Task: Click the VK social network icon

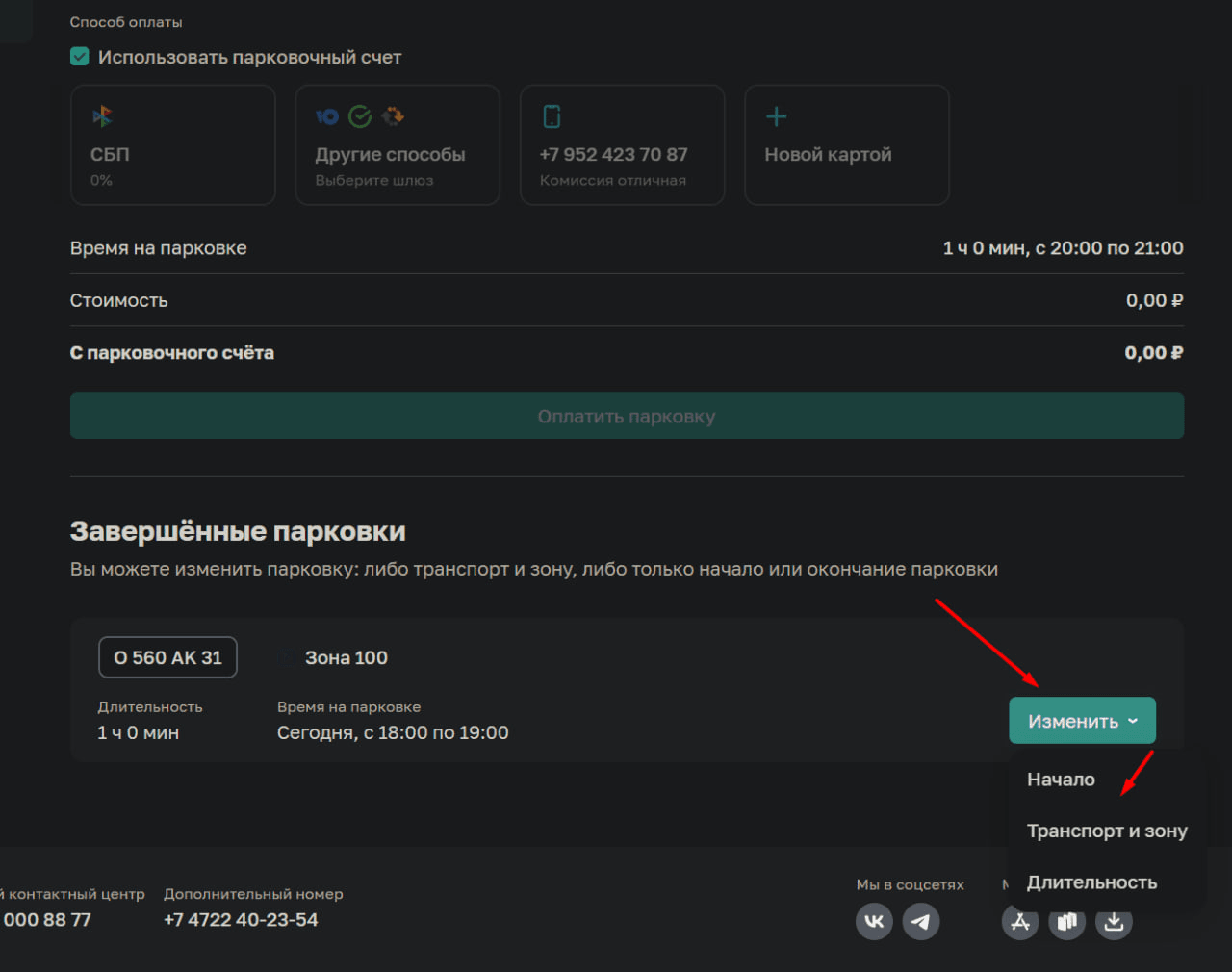Action: coord(874,922)
